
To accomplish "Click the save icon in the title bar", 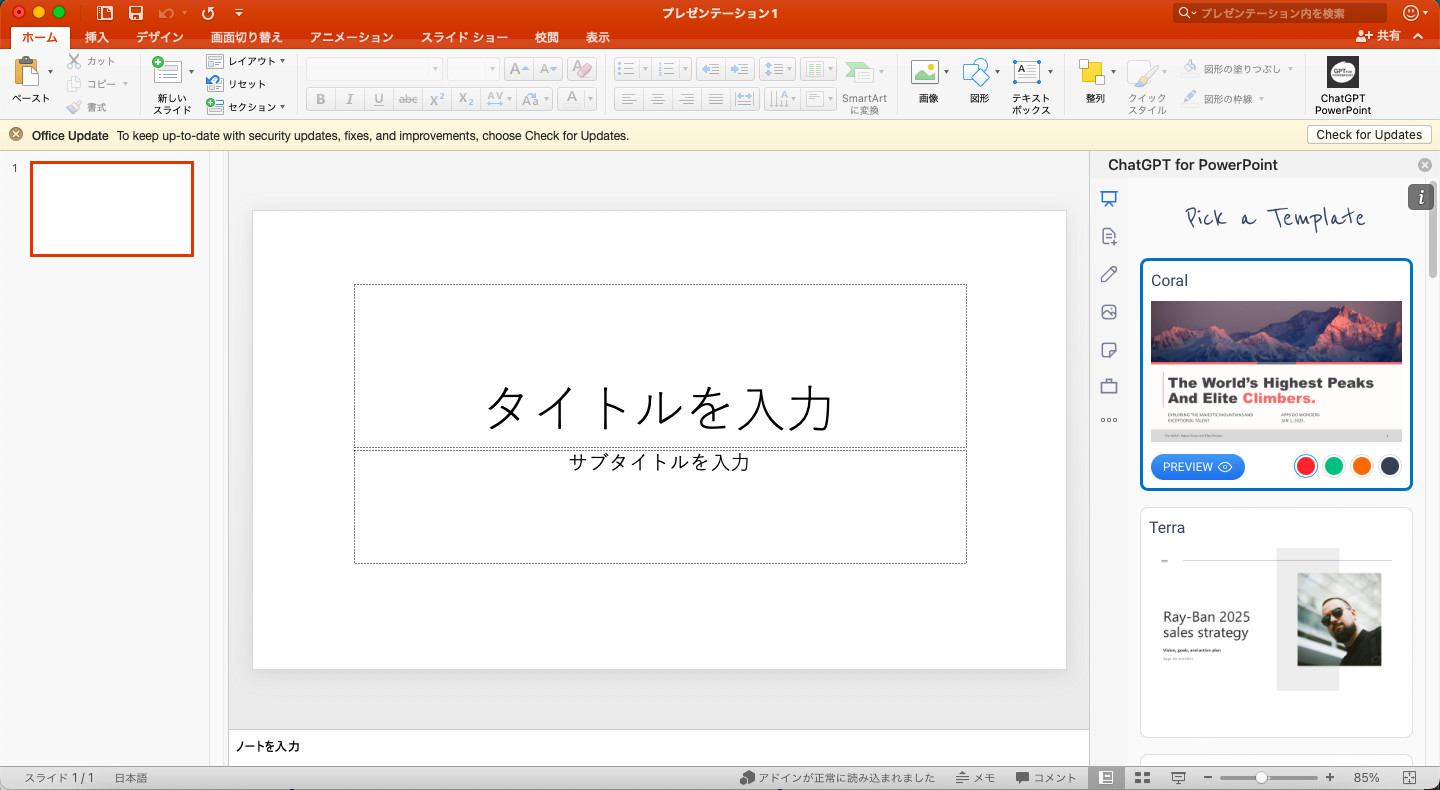I will point(136,13).
